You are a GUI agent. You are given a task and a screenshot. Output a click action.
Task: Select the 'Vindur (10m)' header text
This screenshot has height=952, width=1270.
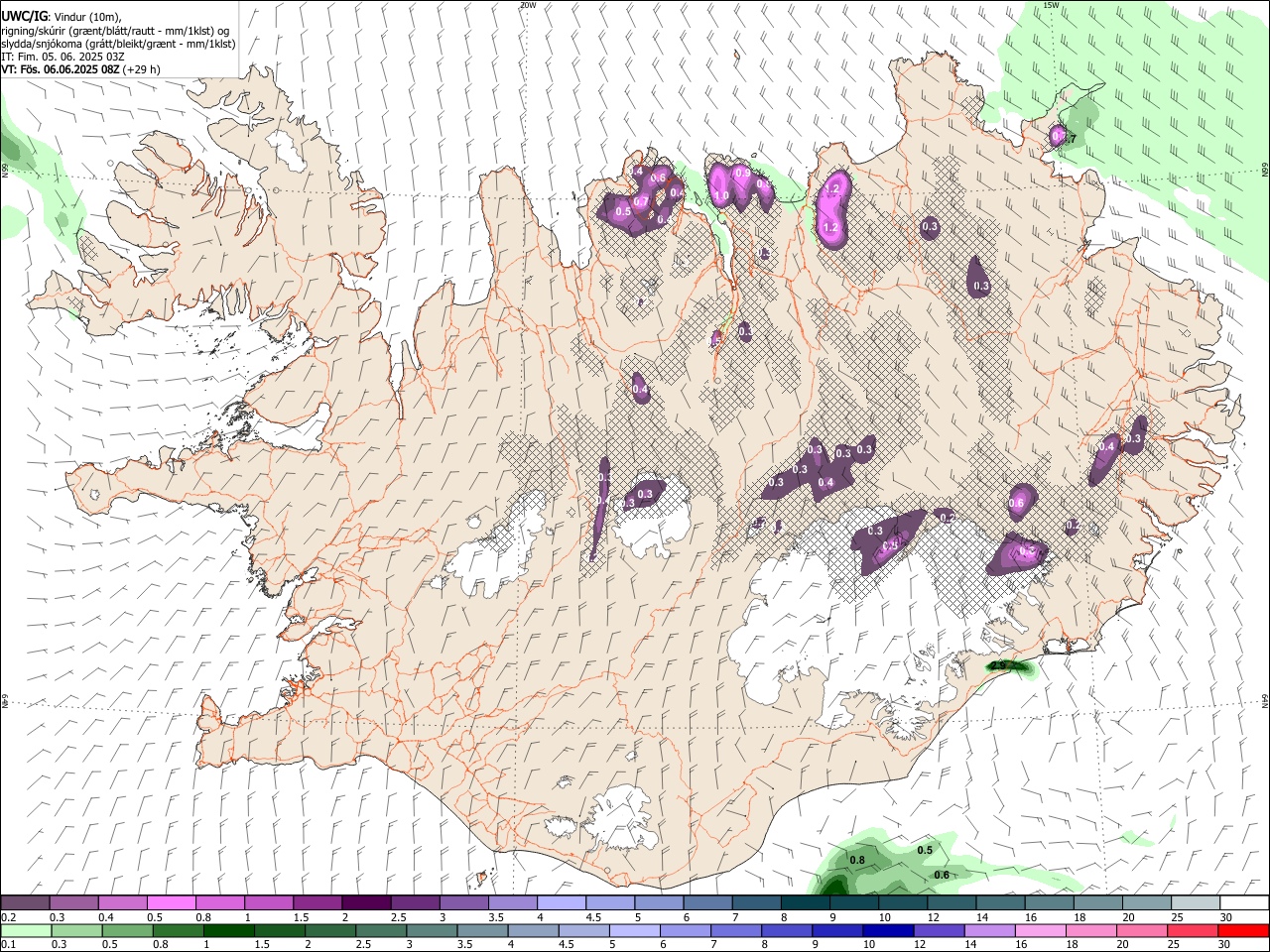click(86, 16)
